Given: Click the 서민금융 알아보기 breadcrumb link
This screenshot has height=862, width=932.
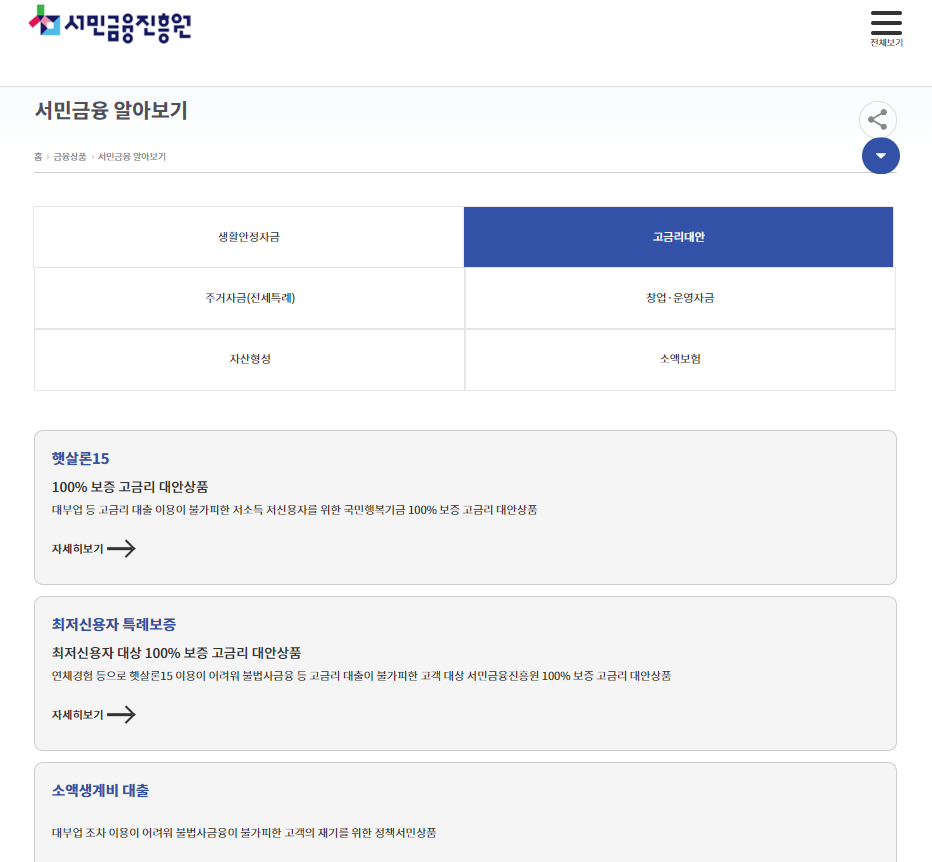Looking at the screenshot, I should coord(130,156).
